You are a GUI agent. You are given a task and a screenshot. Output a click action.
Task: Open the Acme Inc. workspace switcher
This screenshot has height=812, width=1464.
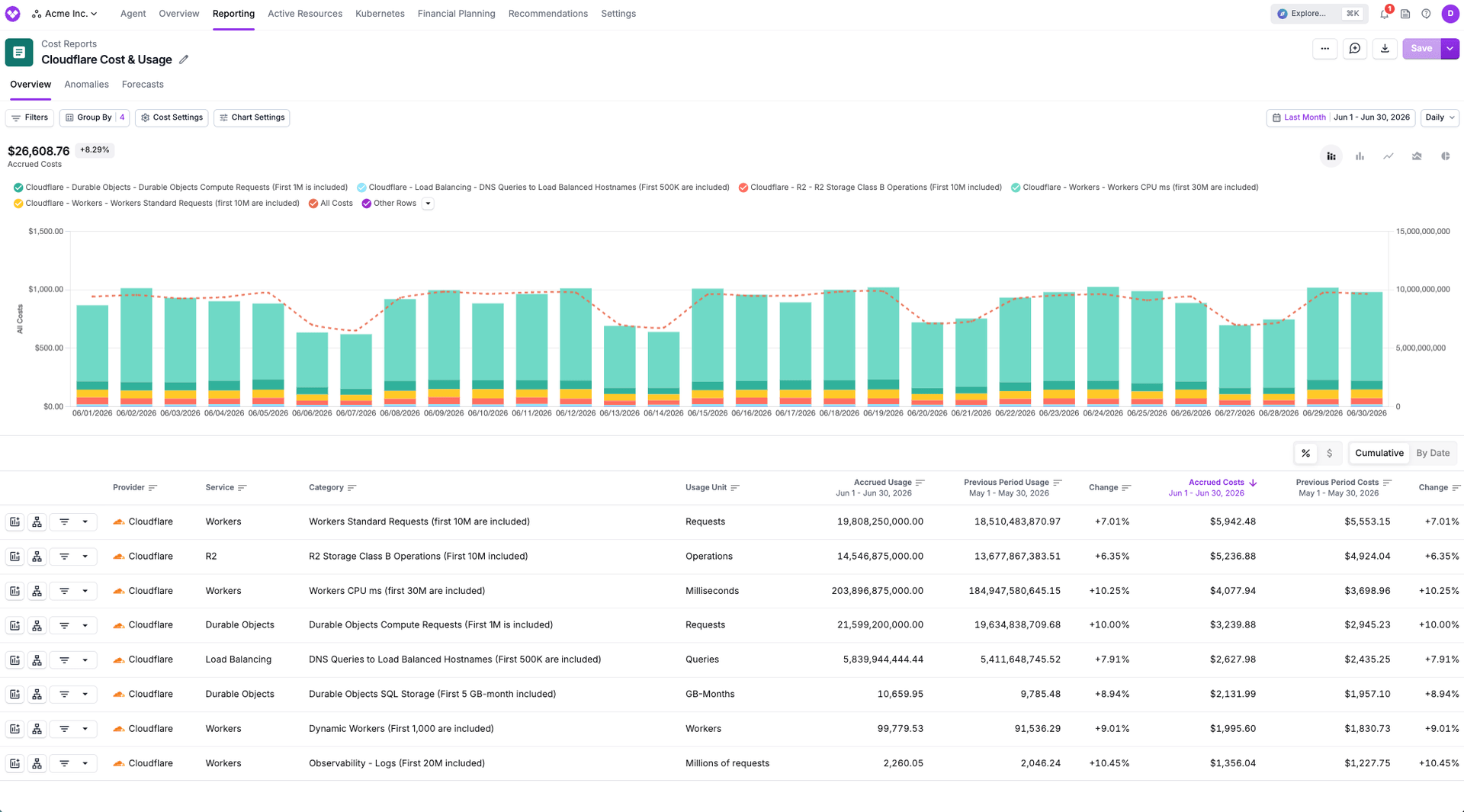[x=65, y=14]
